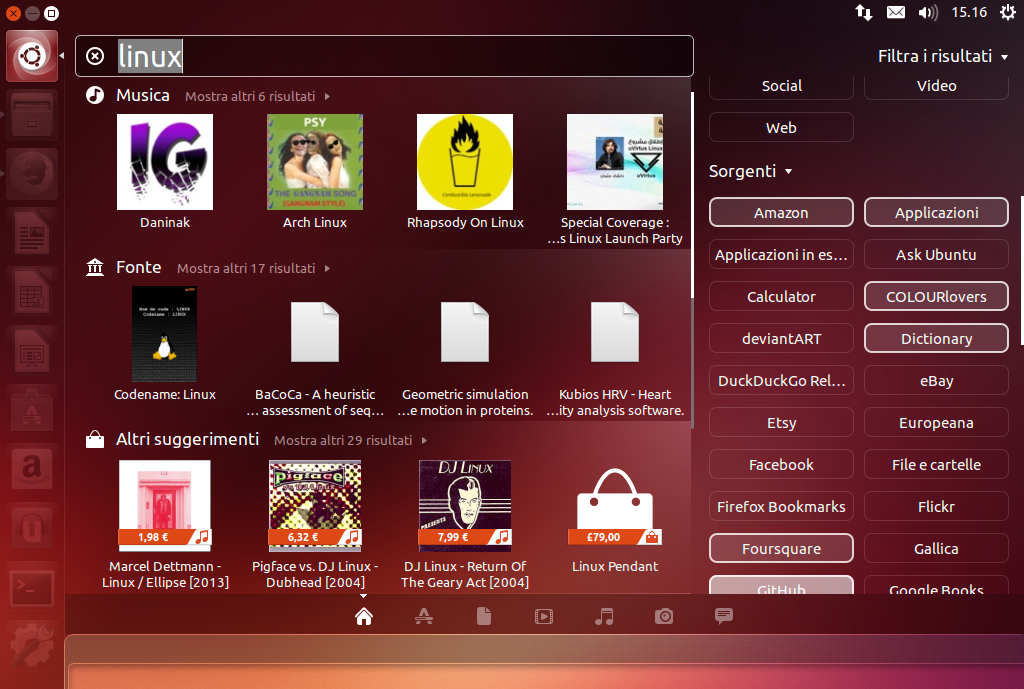Launch LibreOffice Calc from the launcher

coord(32,291)
